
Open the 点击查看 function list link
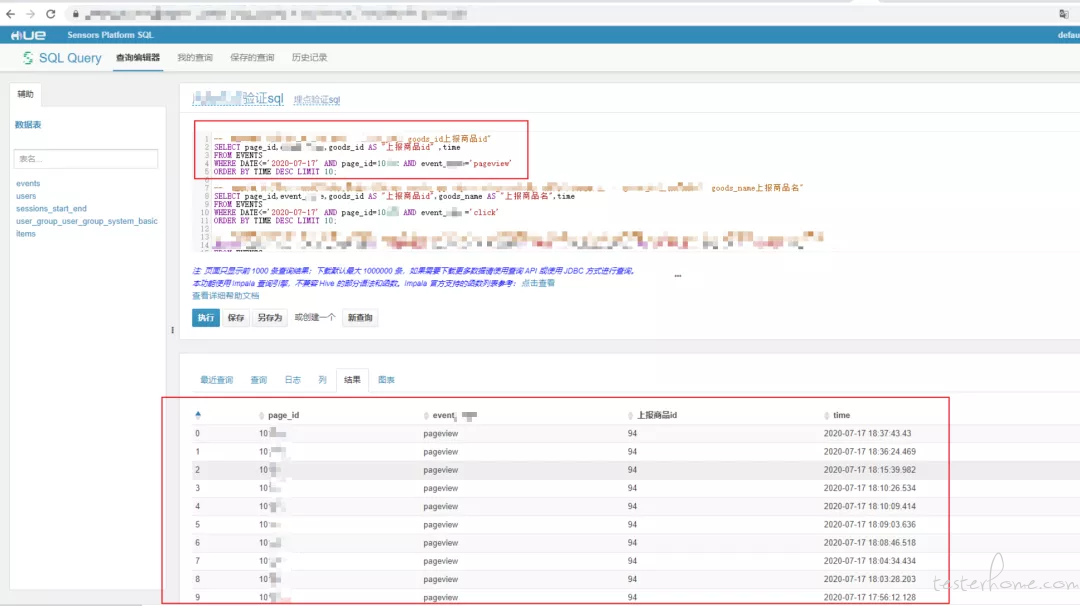click(x=538, y=283)
